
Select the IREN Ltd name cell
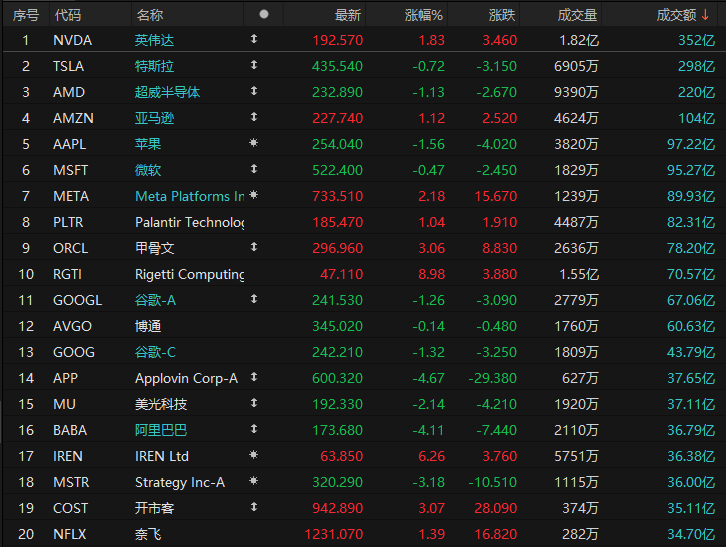point(162,456)
